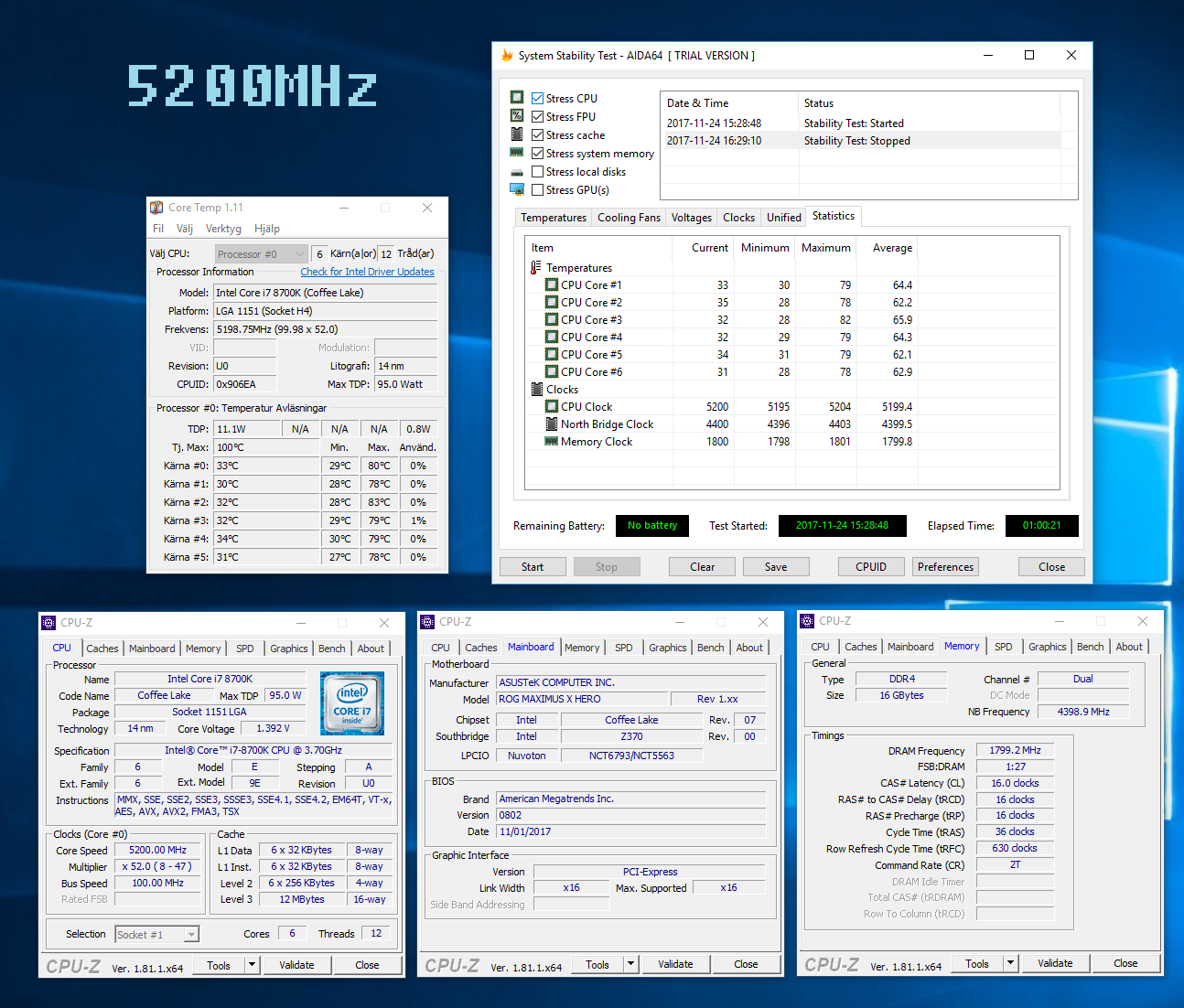Click the Start button in AIDA64

[x=533, y=567]
